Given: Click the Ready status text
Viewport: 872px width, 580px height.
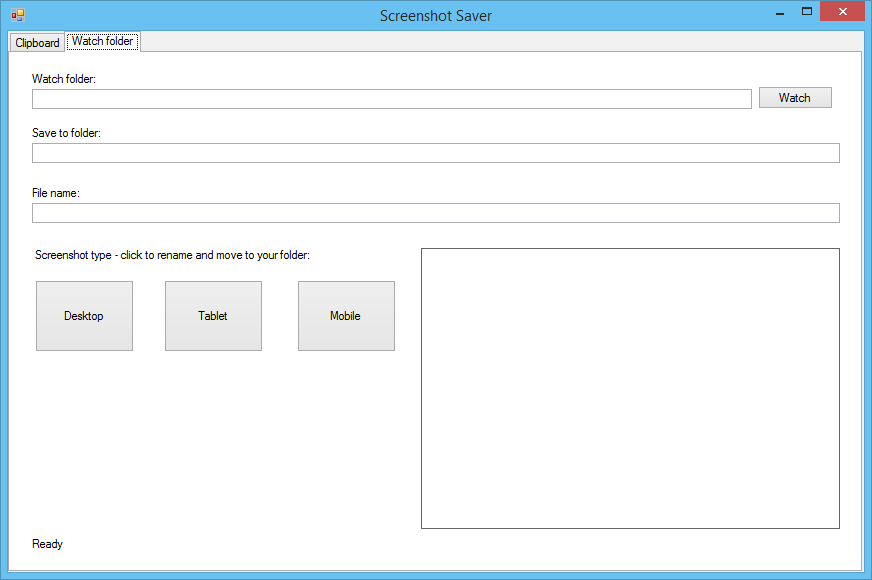Looking at the screenshot, I should coord(47,544).
